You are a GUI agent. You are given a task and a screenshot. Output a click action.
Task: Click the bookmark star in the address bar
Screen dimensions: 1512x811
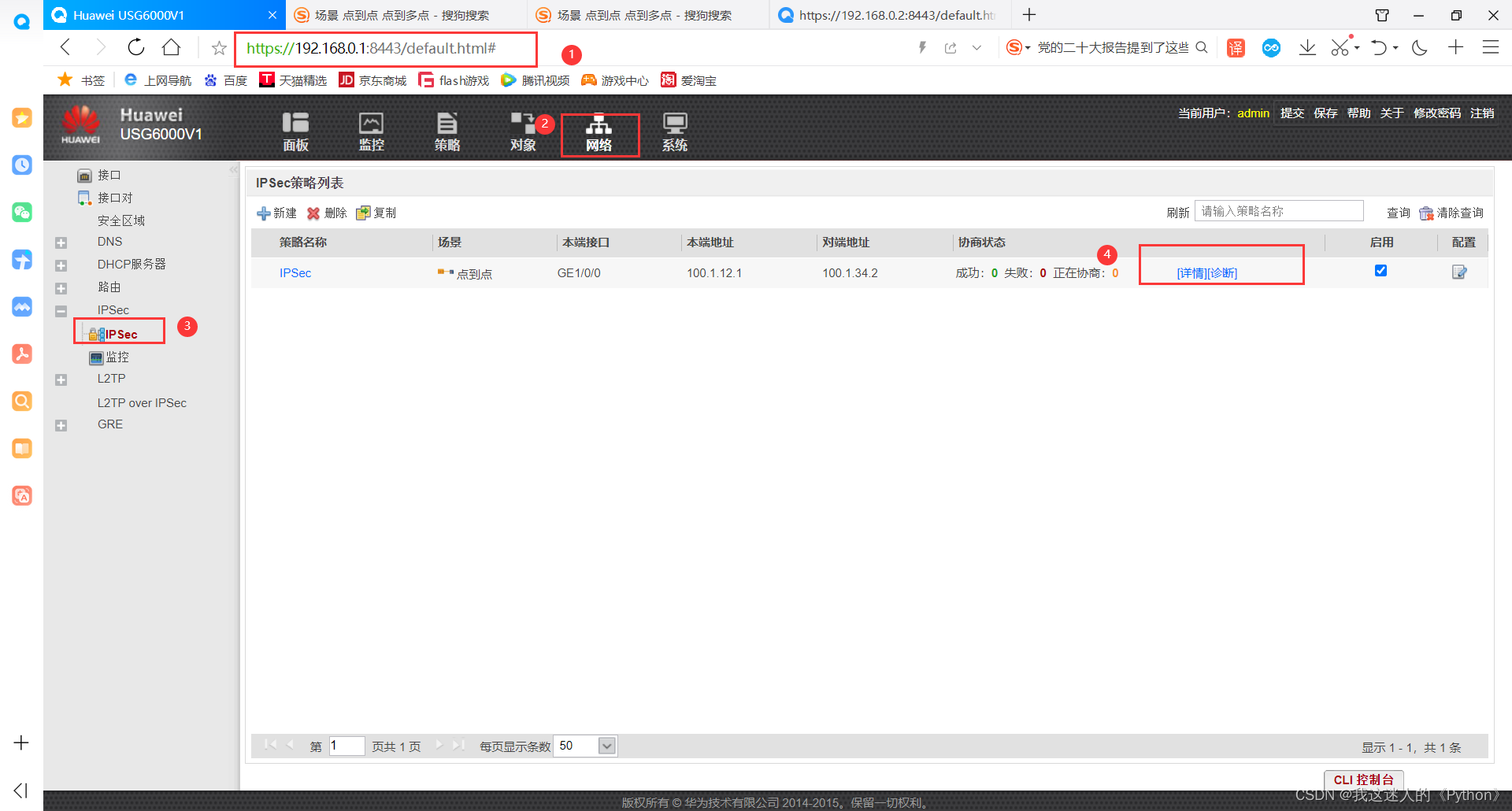pos(218,47)
